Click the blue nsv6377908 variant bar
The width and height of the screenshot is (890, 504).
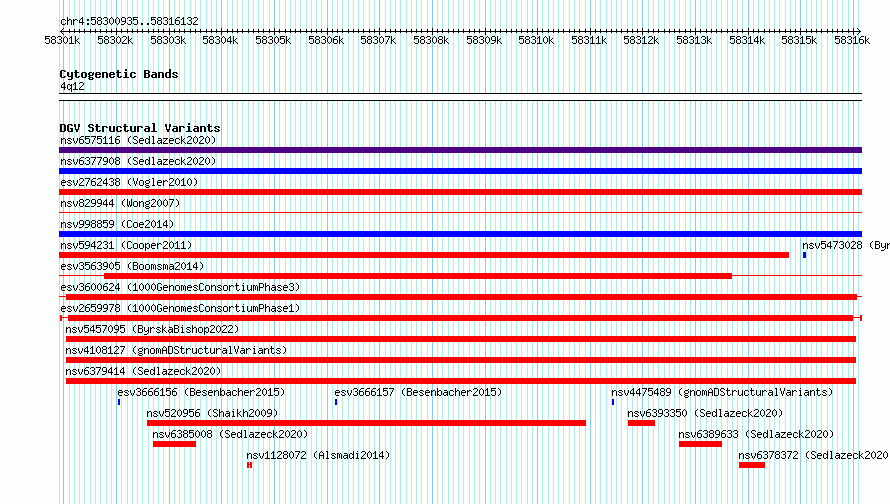pos(460,171)
